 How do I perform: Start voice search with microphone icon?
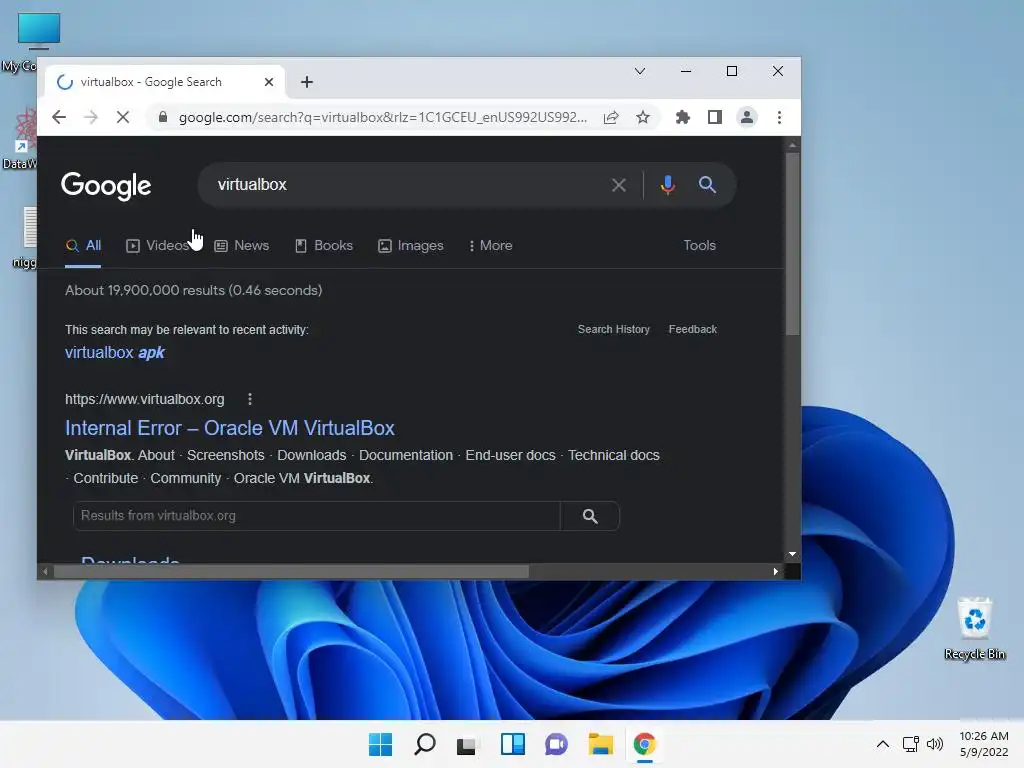pos(667,185)
